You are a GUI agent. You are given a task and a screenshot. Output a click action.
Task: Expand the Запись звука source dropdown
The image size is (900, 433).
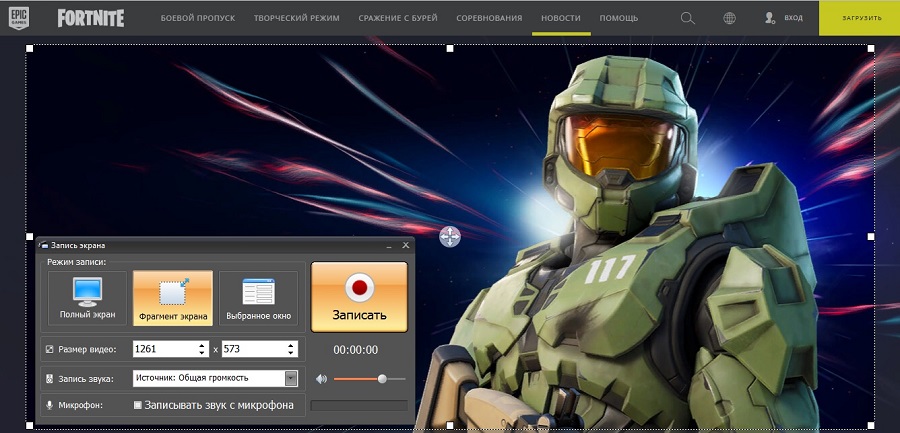click(x=291, y=378)
